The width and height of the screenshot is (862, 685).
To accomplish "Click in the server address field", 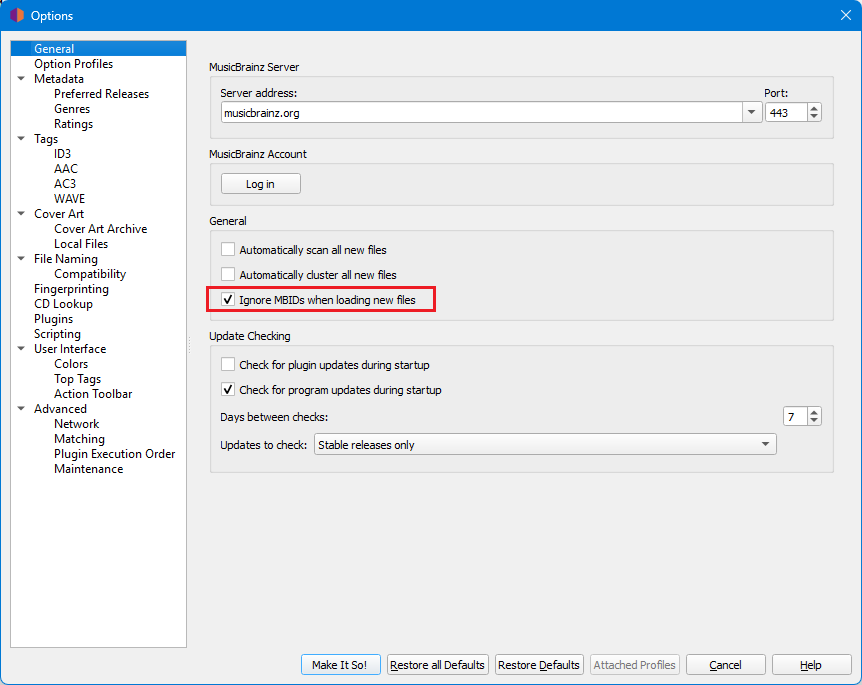I will (480, 113).
